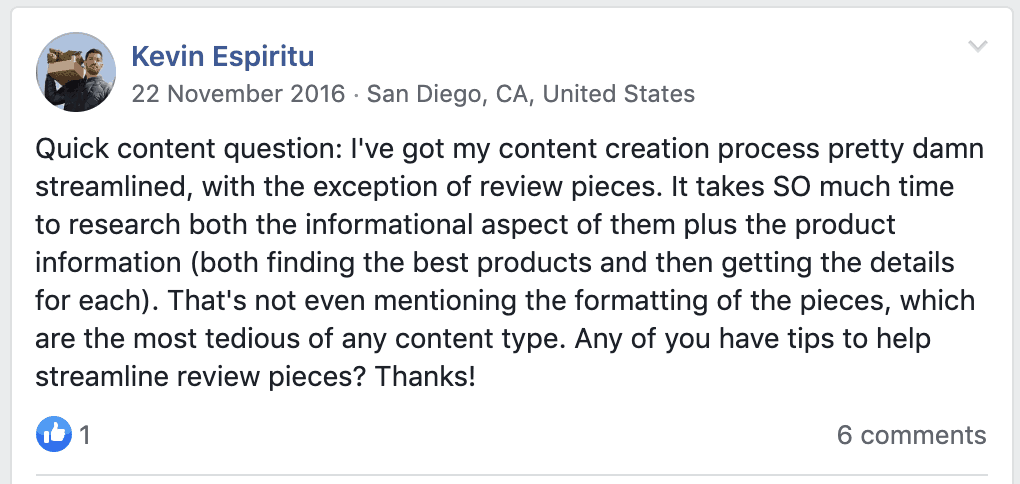This screenshot has height=484, width=1020.
Task: Open Kevin Espiritu's profile picture
Action: [x=75, y=70]
